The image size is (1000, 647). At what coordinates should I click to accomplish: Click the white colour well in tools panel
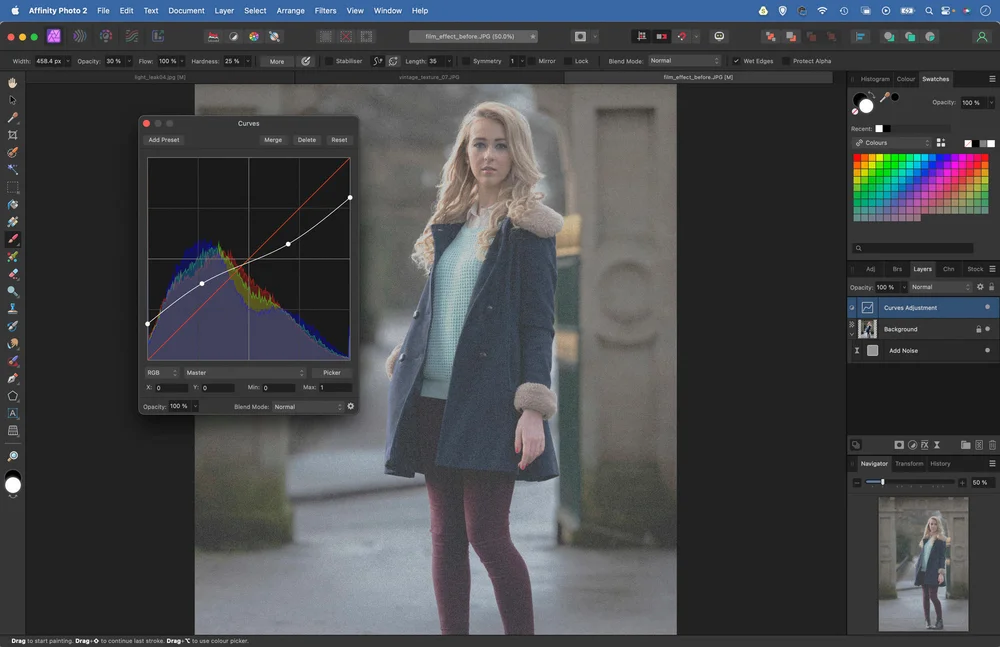tap(13, 486)
